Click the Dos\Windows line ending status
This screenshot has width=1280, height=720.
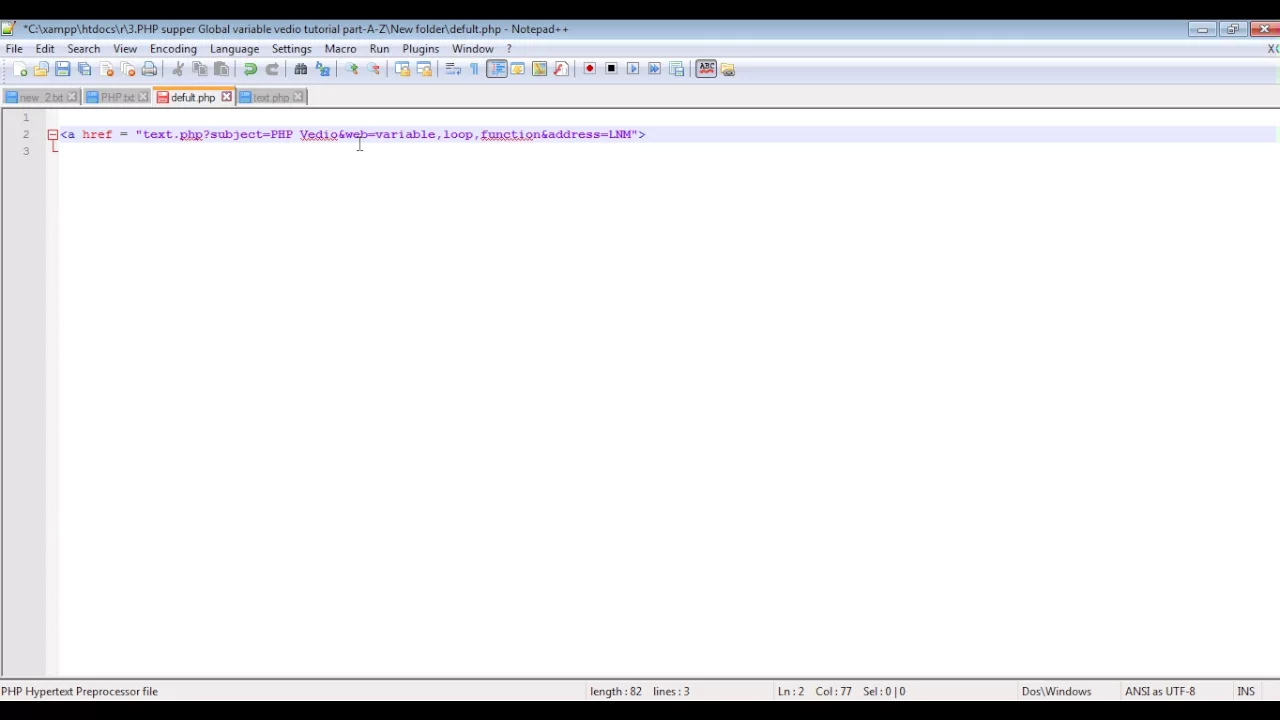1056,691
